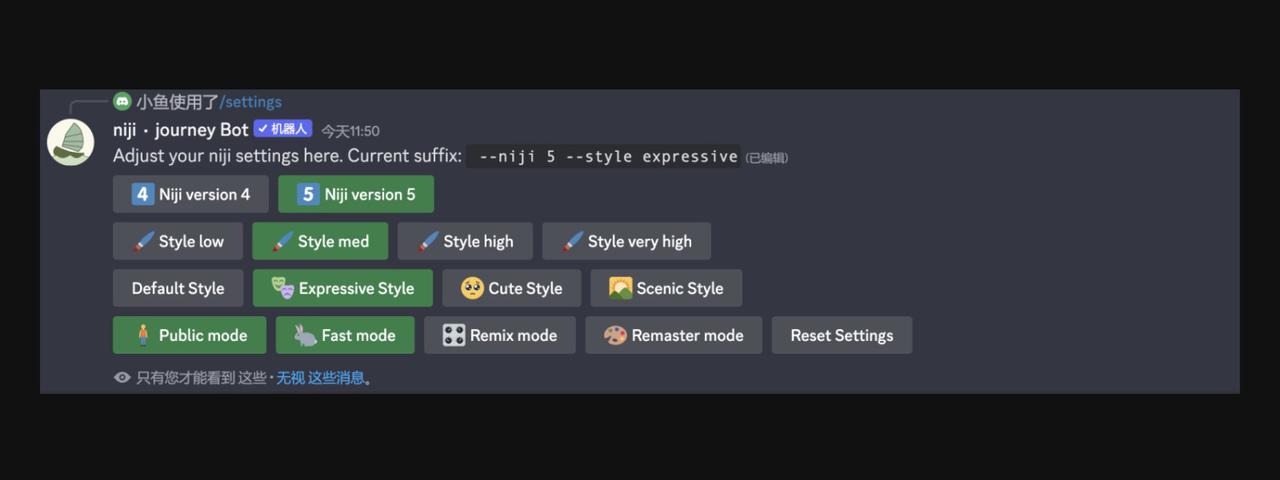The height and width of the screenshot is (480, 1280).
Task: Pick Style very high
Action: click(x=626, y=241)
